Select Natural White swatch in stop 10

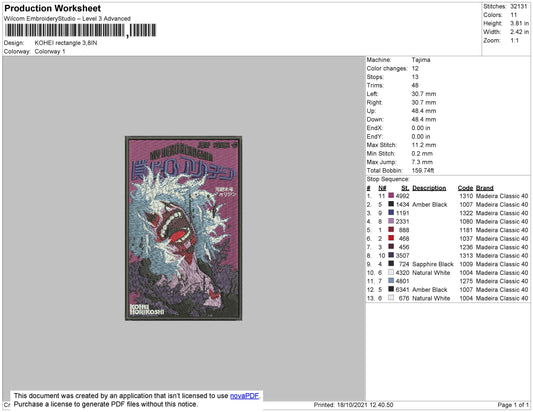(x=391, y=272)
